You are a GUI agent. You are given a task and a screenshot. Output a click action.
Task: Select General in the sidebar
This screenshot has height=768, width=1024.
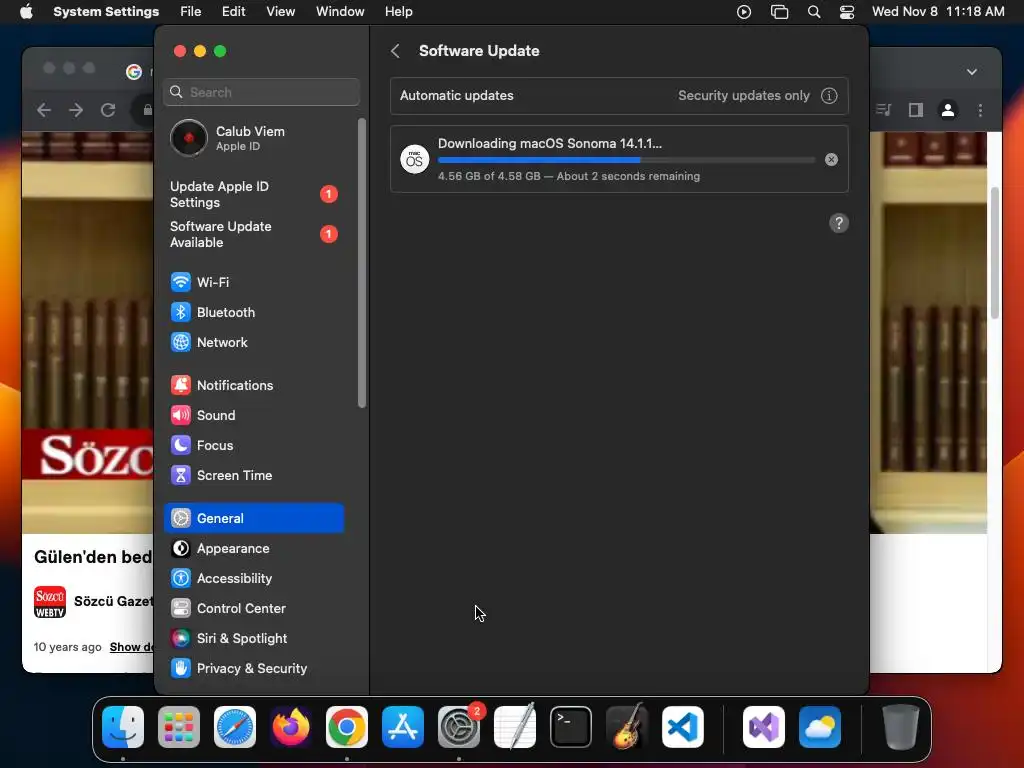(x=253, y=519)
